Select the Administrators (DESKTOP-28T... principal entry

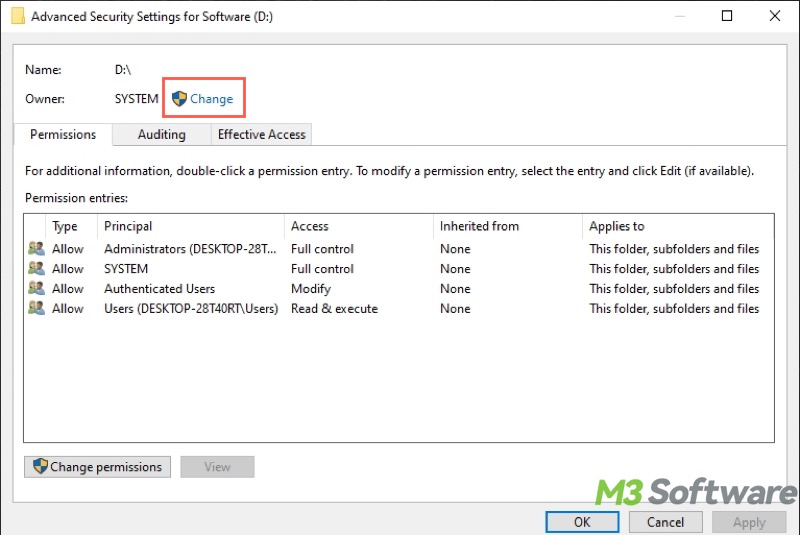coord(190,249)
